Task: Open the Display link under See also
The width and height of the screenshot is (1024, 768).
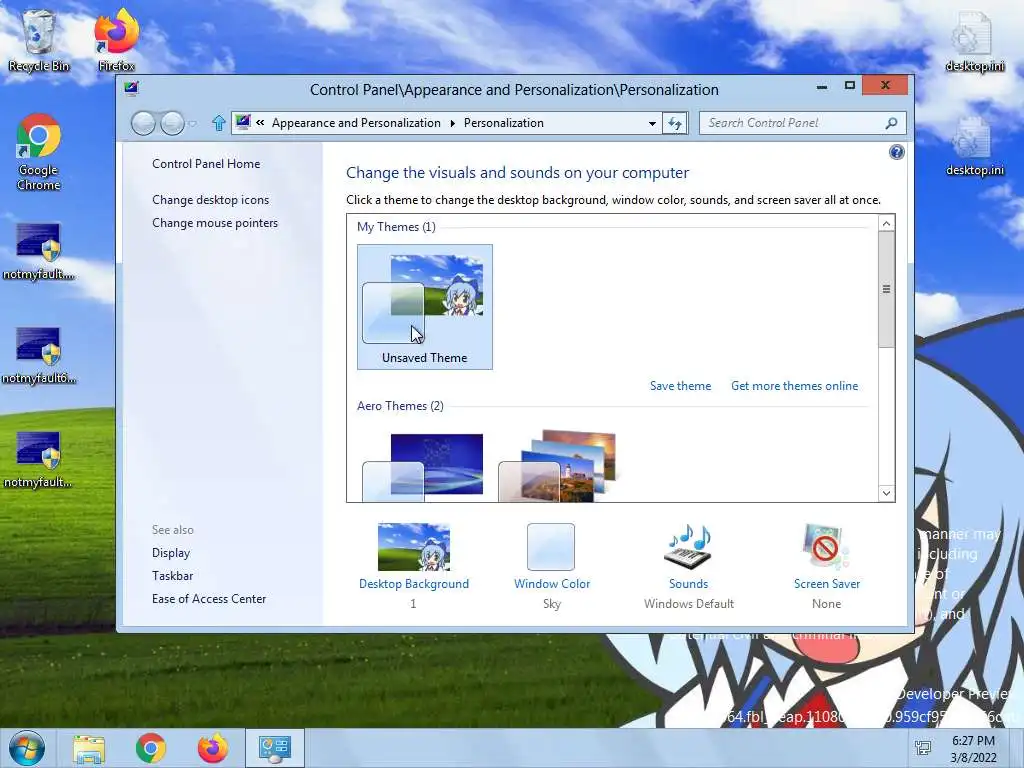Action: [171, 553]
